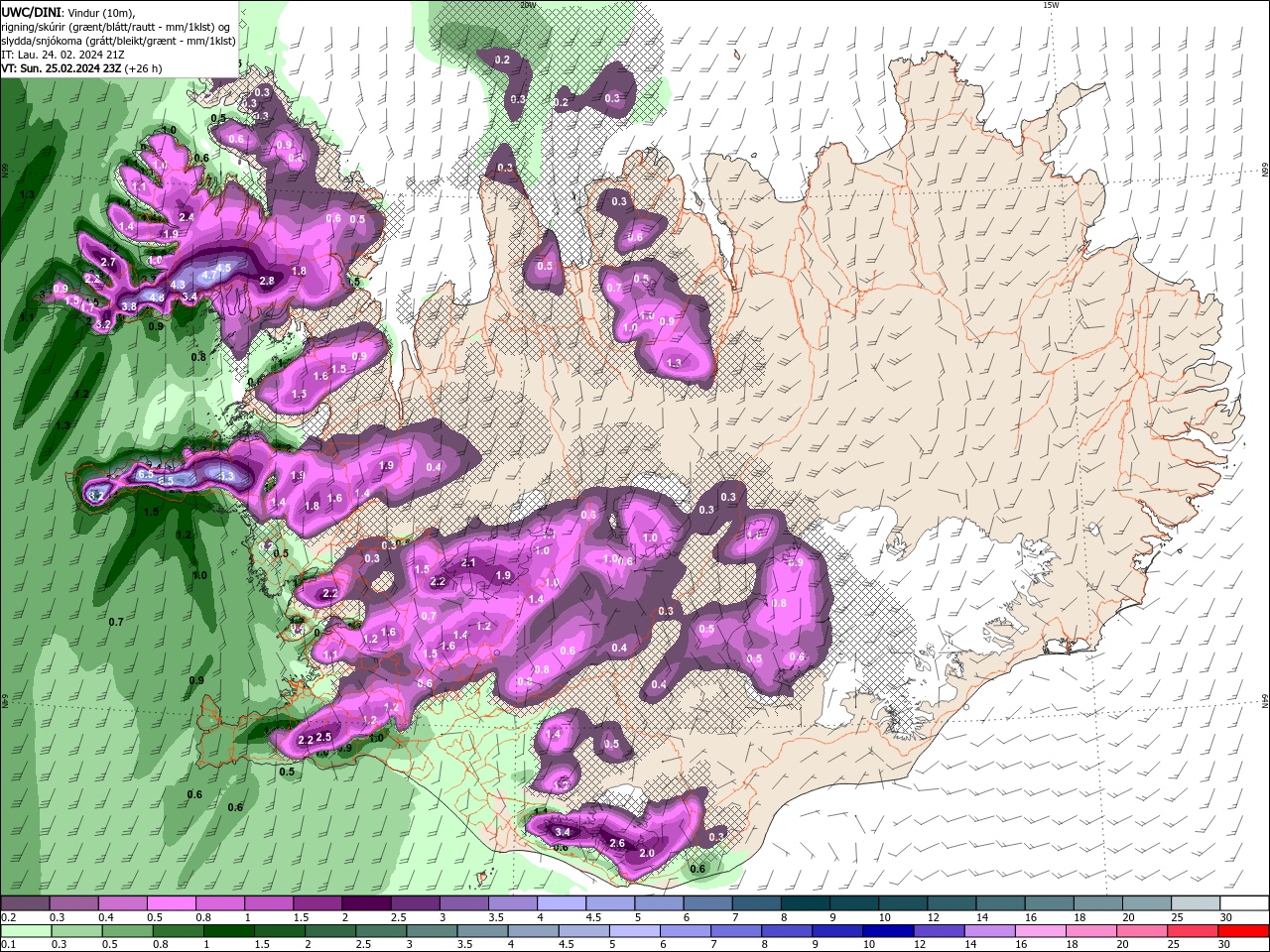The width and height of the screenshot is (1270, 952).
Task: Pick the light gray 25 mm snow legend swatch
Action: click(1195, 903)
